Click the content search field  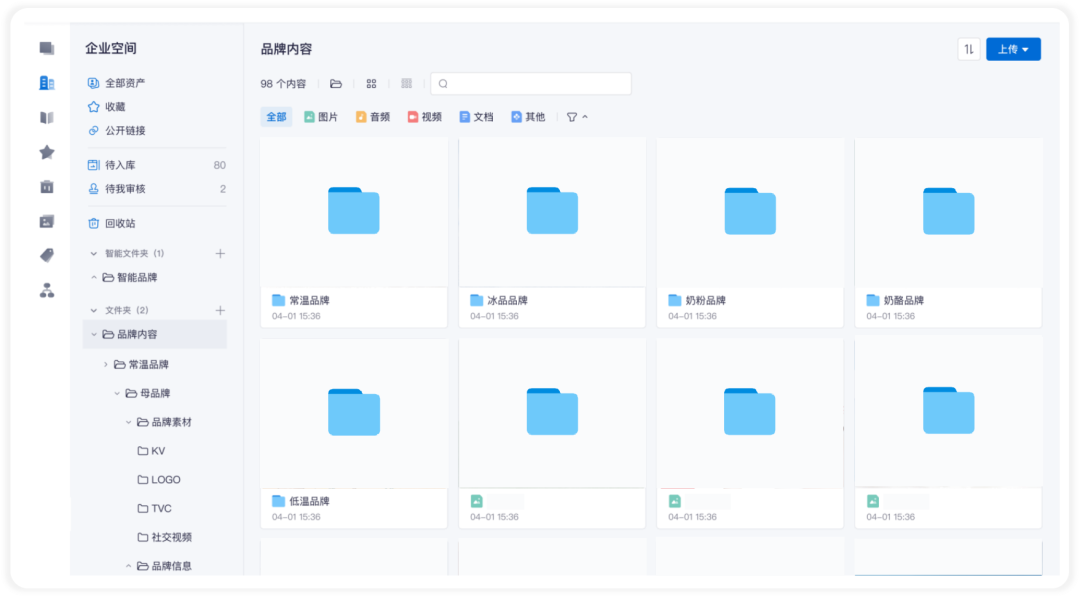click(x=531, y=83)
